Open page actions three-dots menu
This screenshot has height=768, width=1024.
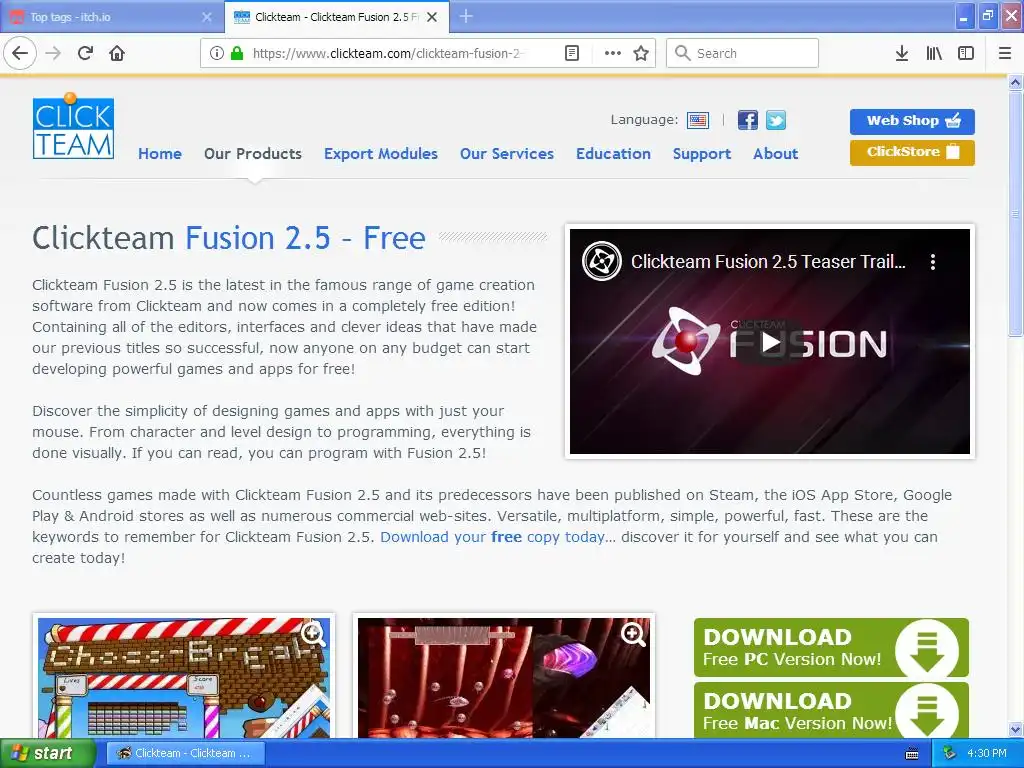(613, 53)
